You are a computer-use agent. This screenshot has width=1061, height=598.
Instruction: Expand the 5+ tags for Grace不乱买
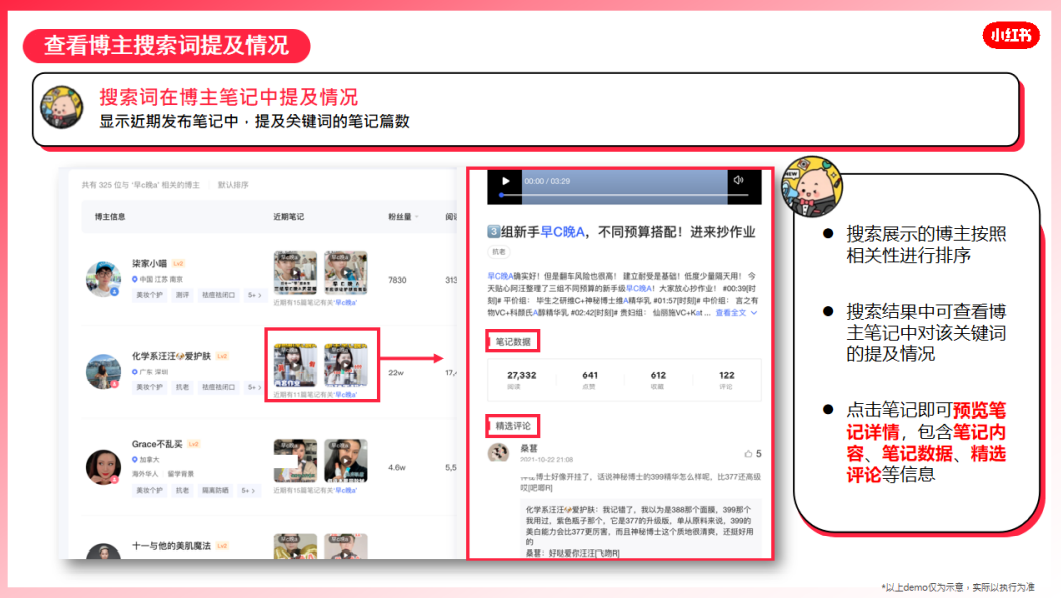click(x=248, y=490)
